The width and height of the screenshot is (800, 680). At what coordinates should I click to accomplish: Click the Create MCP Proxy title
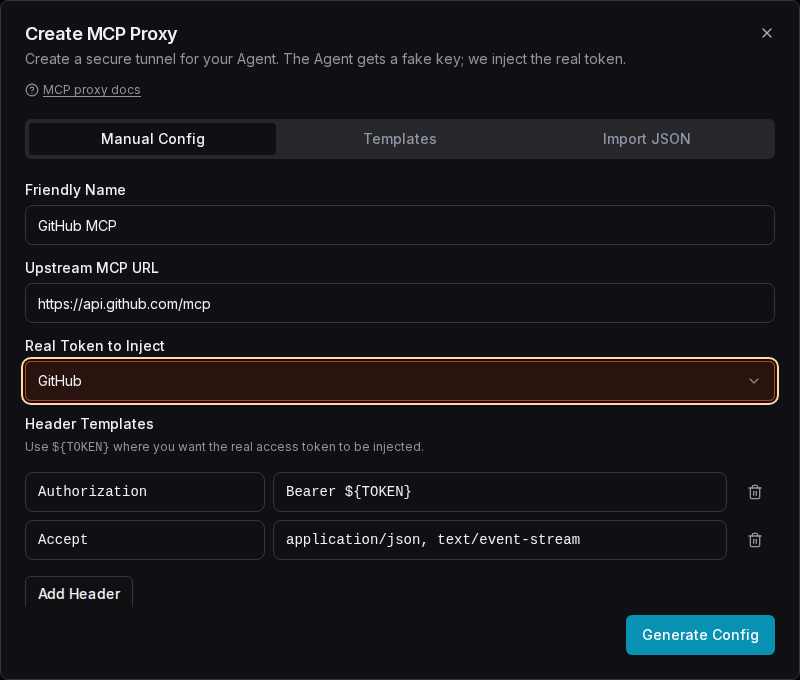coord(101,34)
